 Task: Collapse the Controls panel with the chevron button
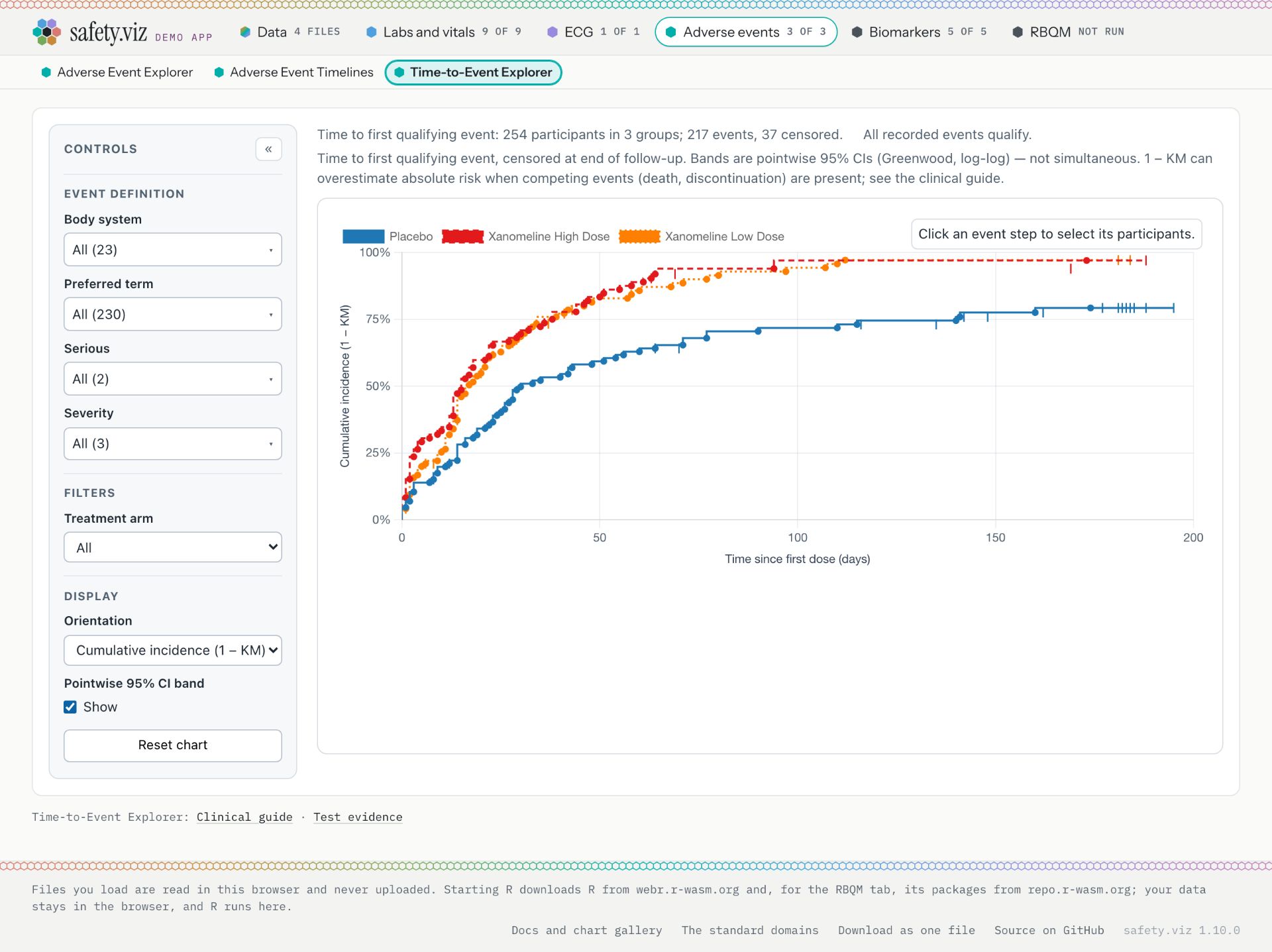click(268, 149)
